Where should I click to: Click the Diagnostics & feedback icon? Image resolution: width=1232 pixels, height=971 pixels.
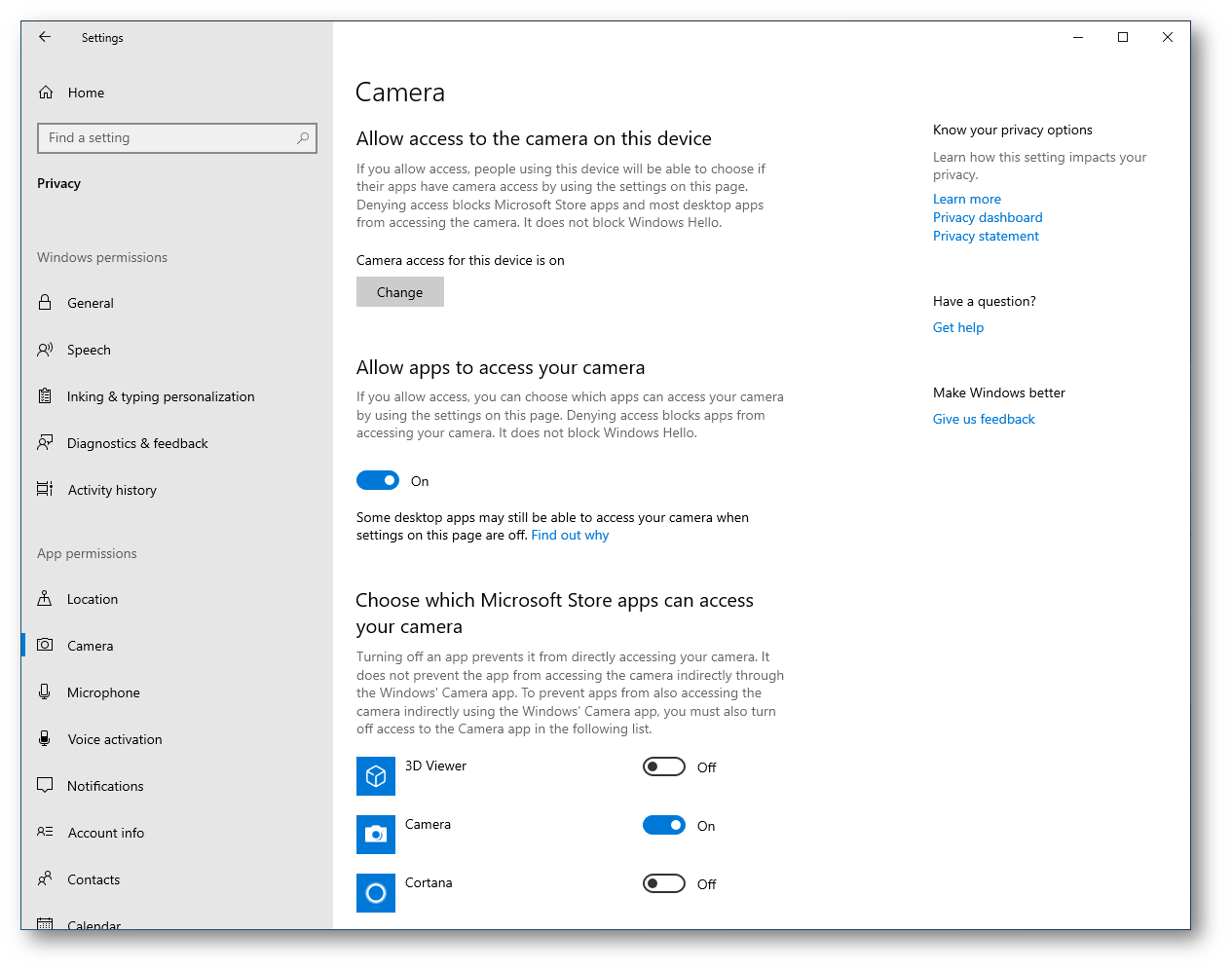point(45,442)
